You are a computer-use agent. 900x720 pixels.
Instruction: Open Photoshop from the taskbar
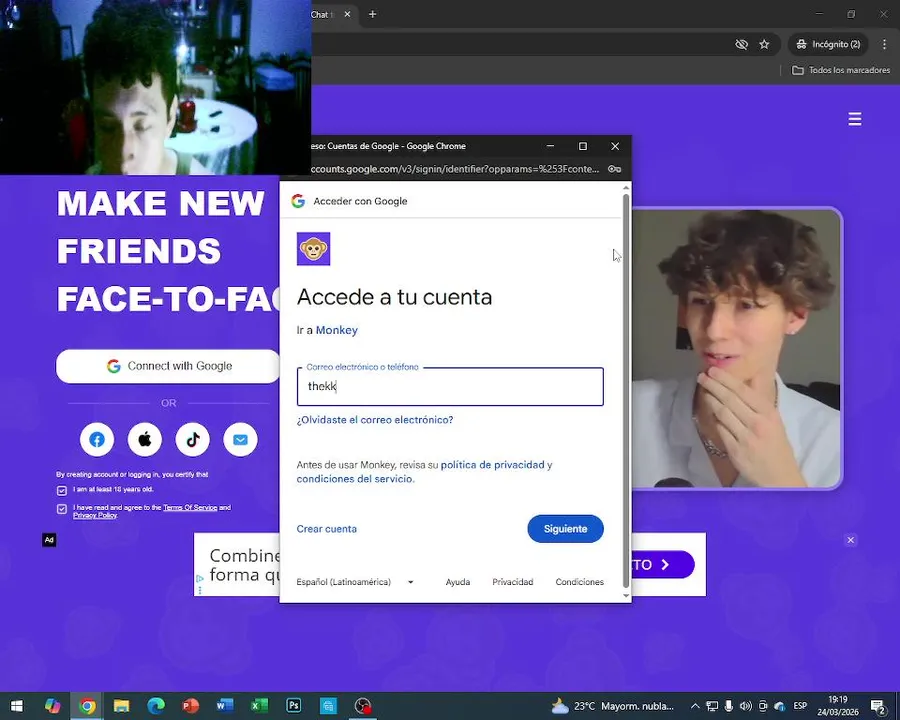tap(293, 706)
